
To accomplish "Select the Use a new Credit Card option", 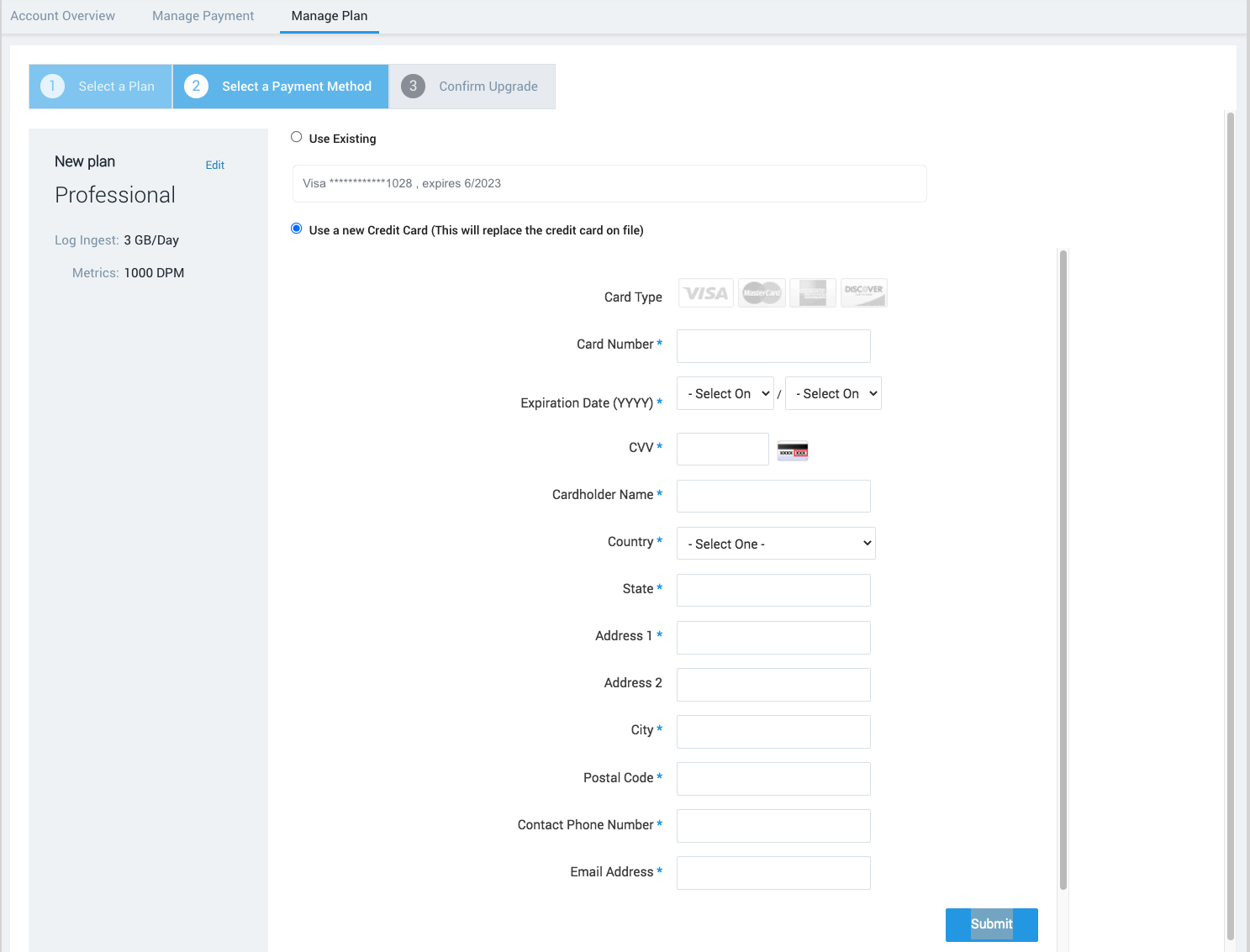I will click(296, 228).
